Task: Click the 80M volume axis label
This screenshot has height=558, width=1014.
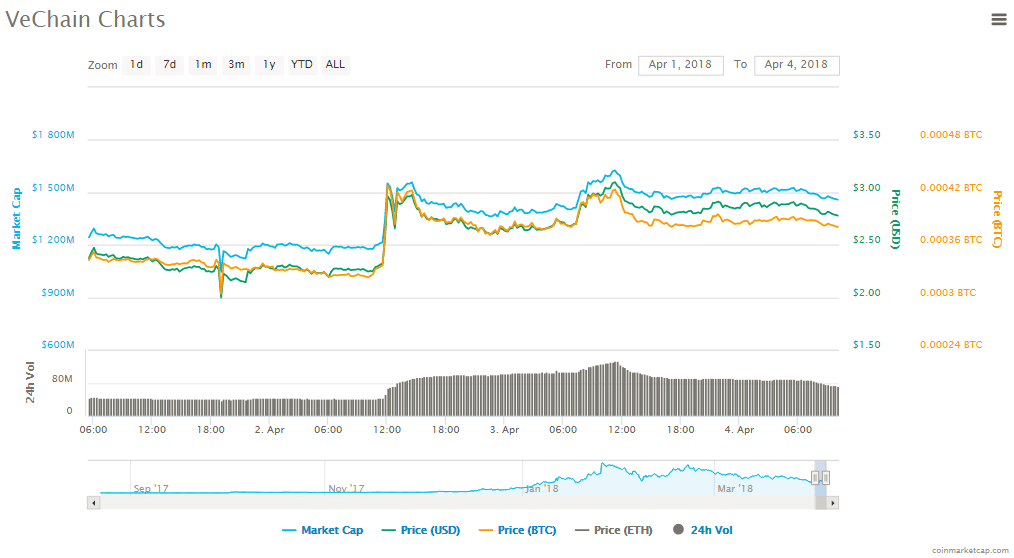Action: 62,379
